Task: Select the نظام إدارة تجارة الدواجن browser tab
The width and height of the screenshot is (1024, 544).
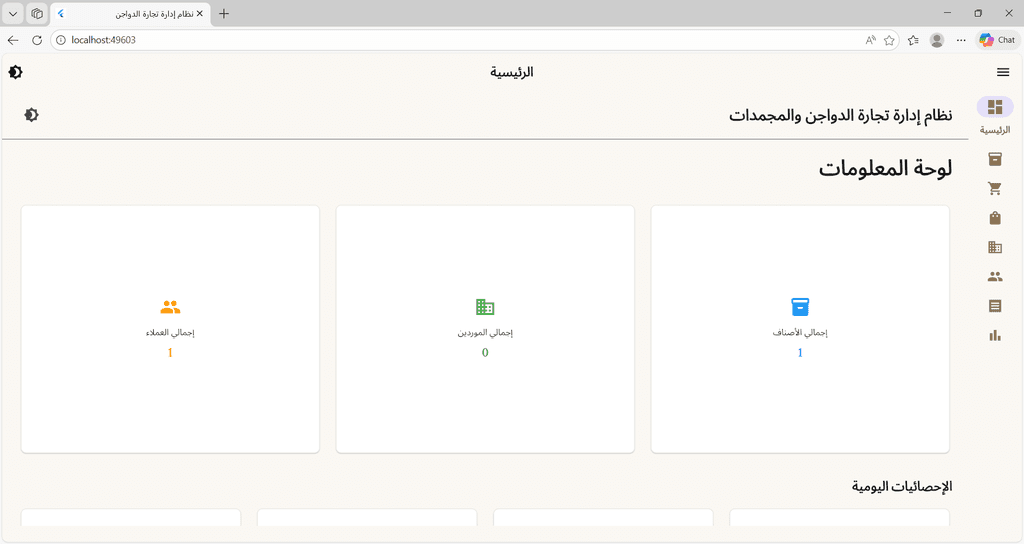Action: pos(131,14)
